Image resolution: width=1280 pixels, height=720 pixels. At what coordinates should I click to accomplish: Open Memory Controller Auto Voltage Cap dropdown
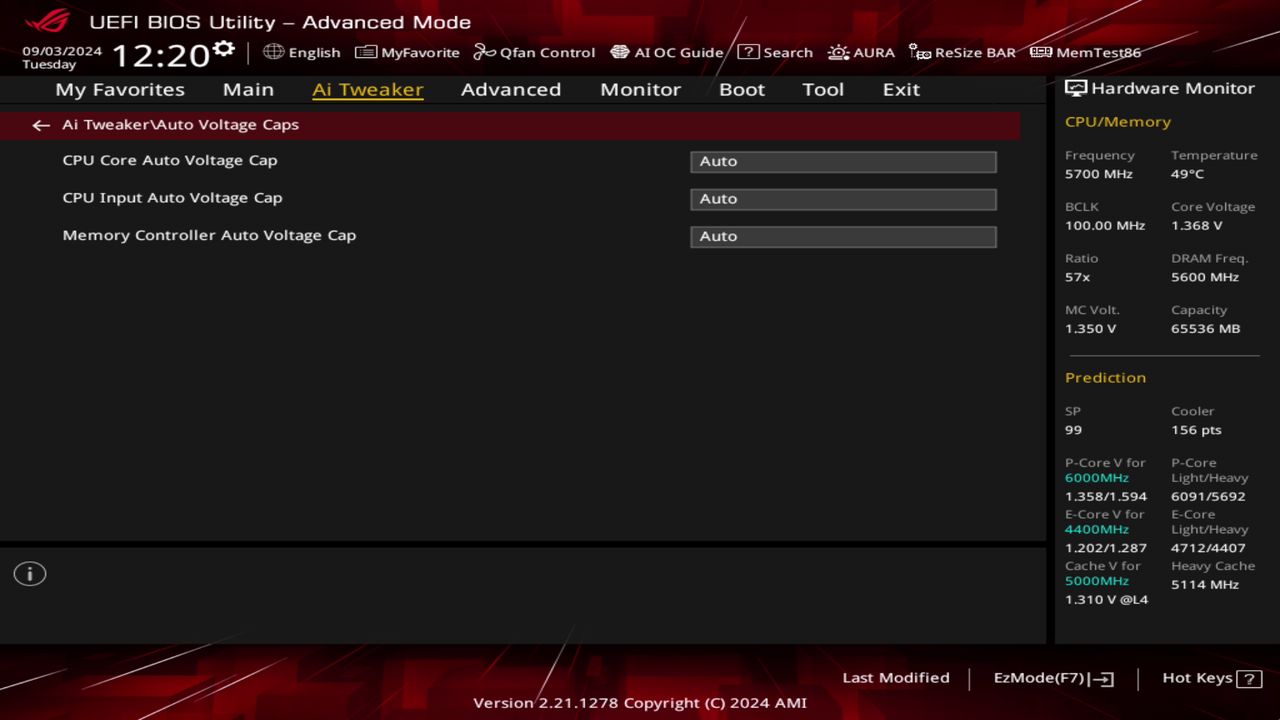843,237
